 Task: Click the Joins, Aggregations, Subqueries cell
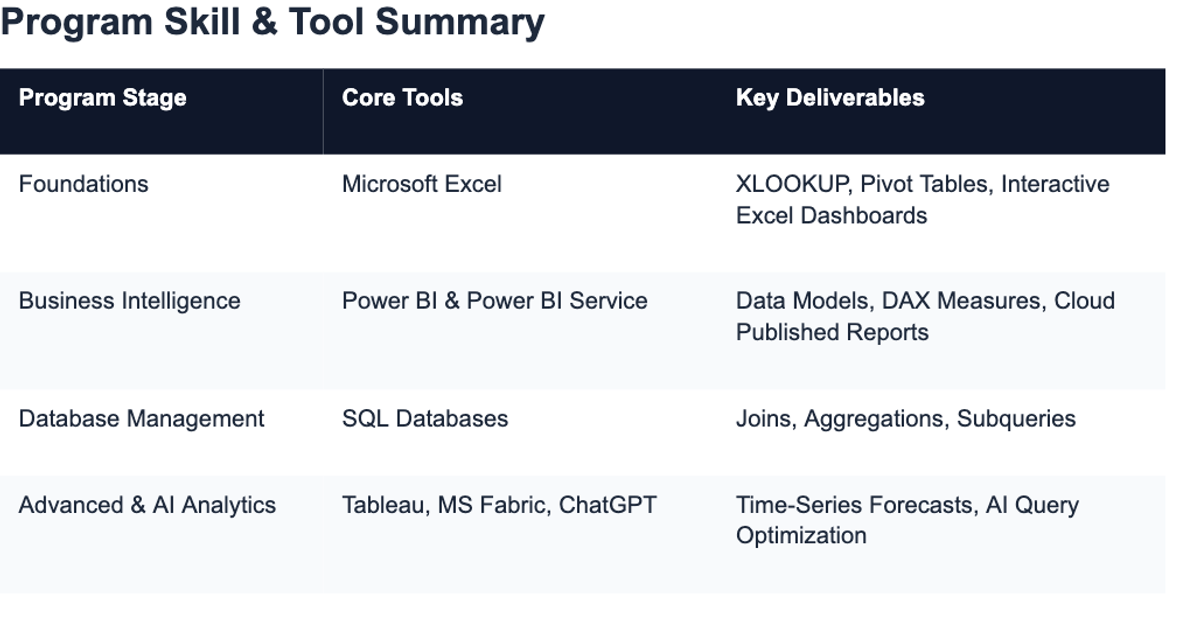941,433
